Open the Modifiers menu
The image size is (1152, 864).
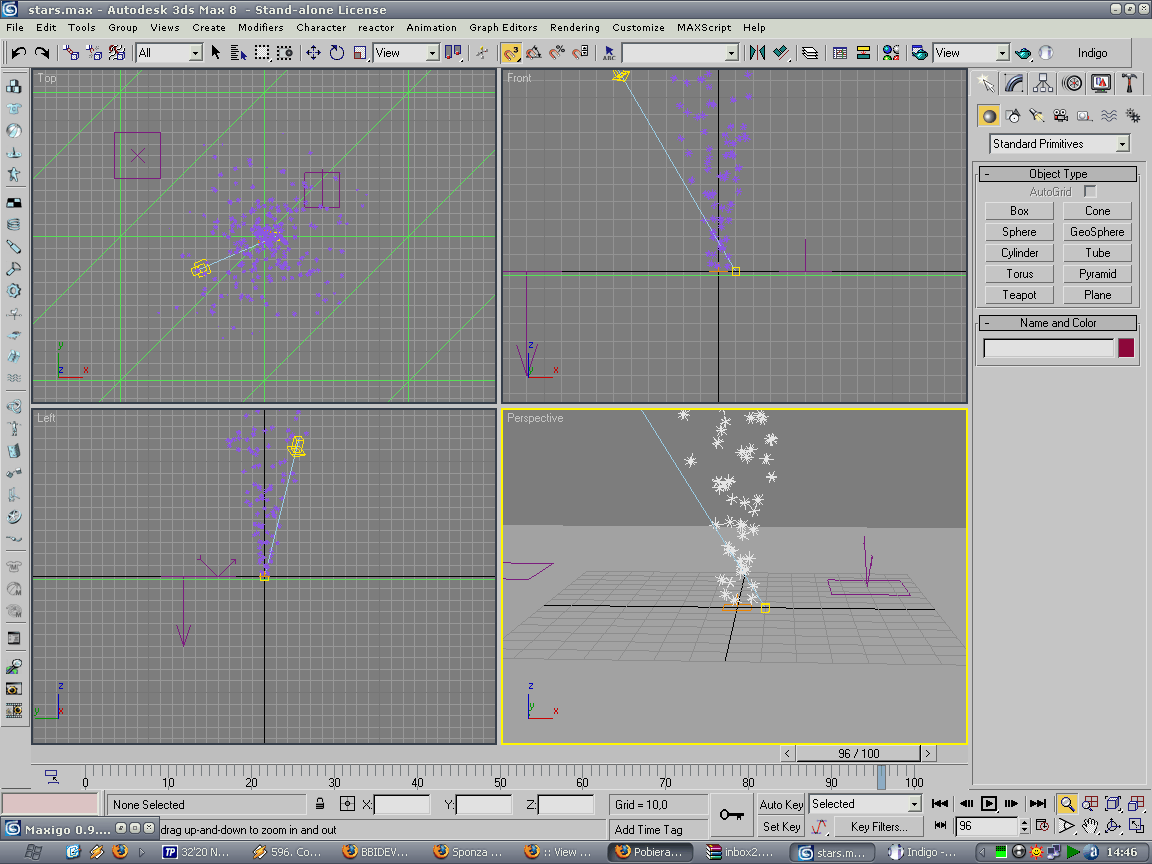tap(260, 27)
